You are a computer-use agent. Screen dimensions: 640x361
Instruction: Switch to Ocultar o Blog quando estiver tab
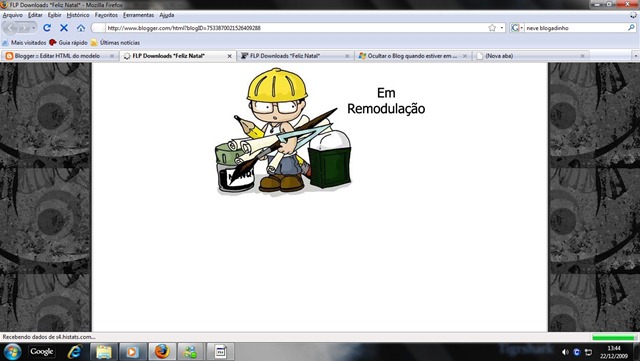[x=411, y=56]
